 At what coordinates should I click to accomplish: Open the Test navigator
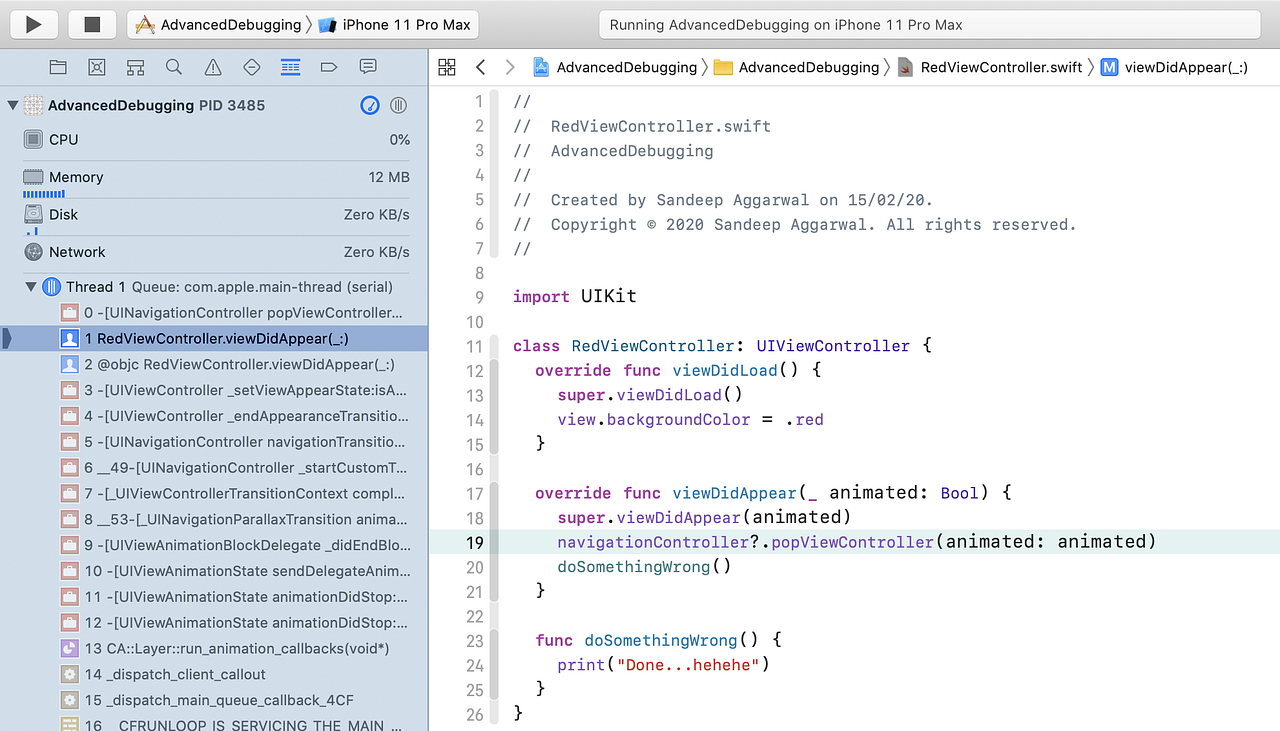(251, 67)
